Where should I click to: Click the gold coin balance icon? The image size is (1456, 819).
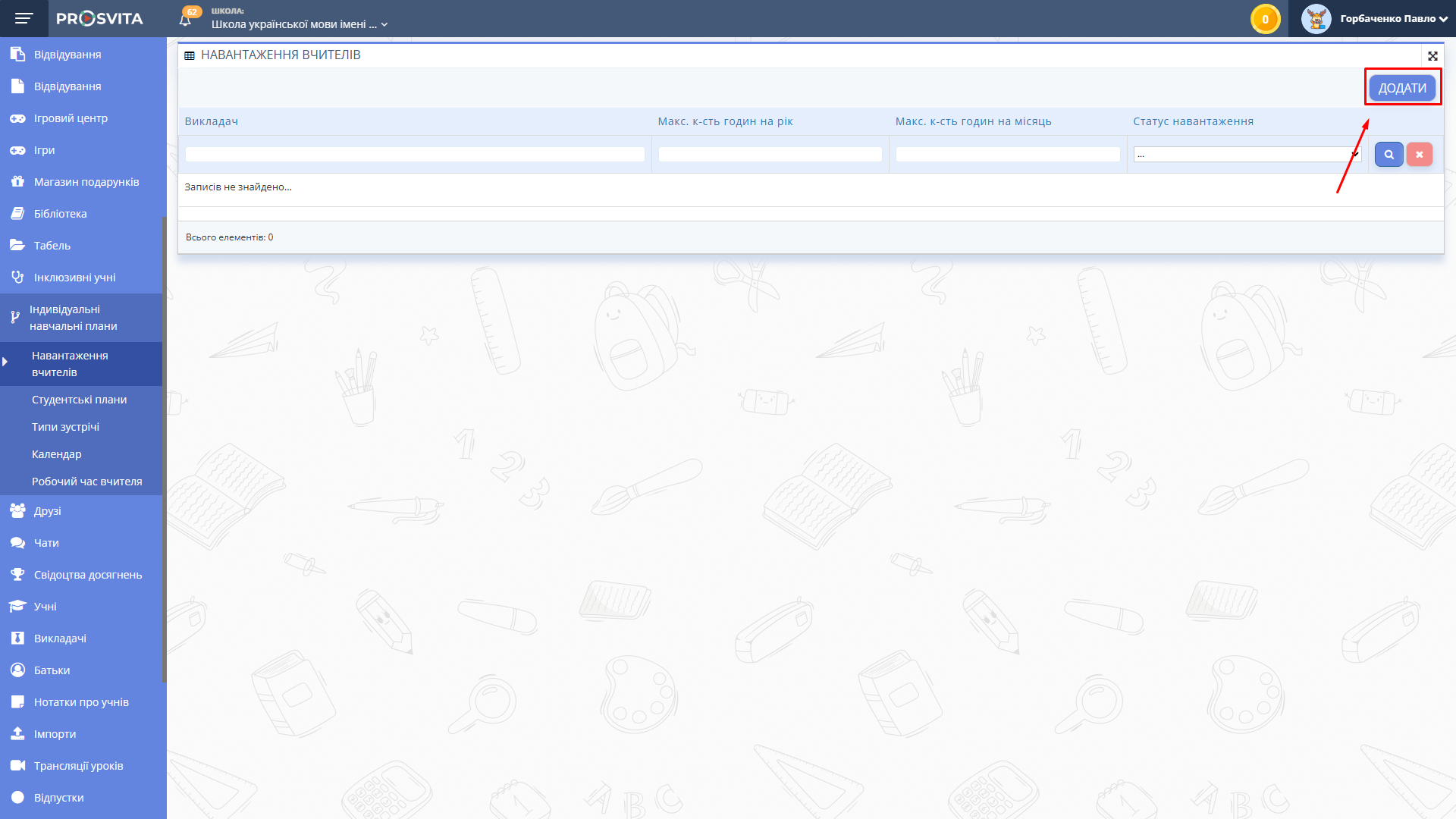[1265, 19]
